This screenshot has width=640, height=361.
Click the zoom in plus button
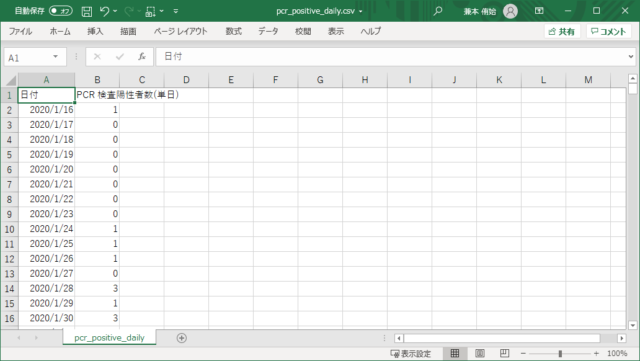(x=596, y=354)
